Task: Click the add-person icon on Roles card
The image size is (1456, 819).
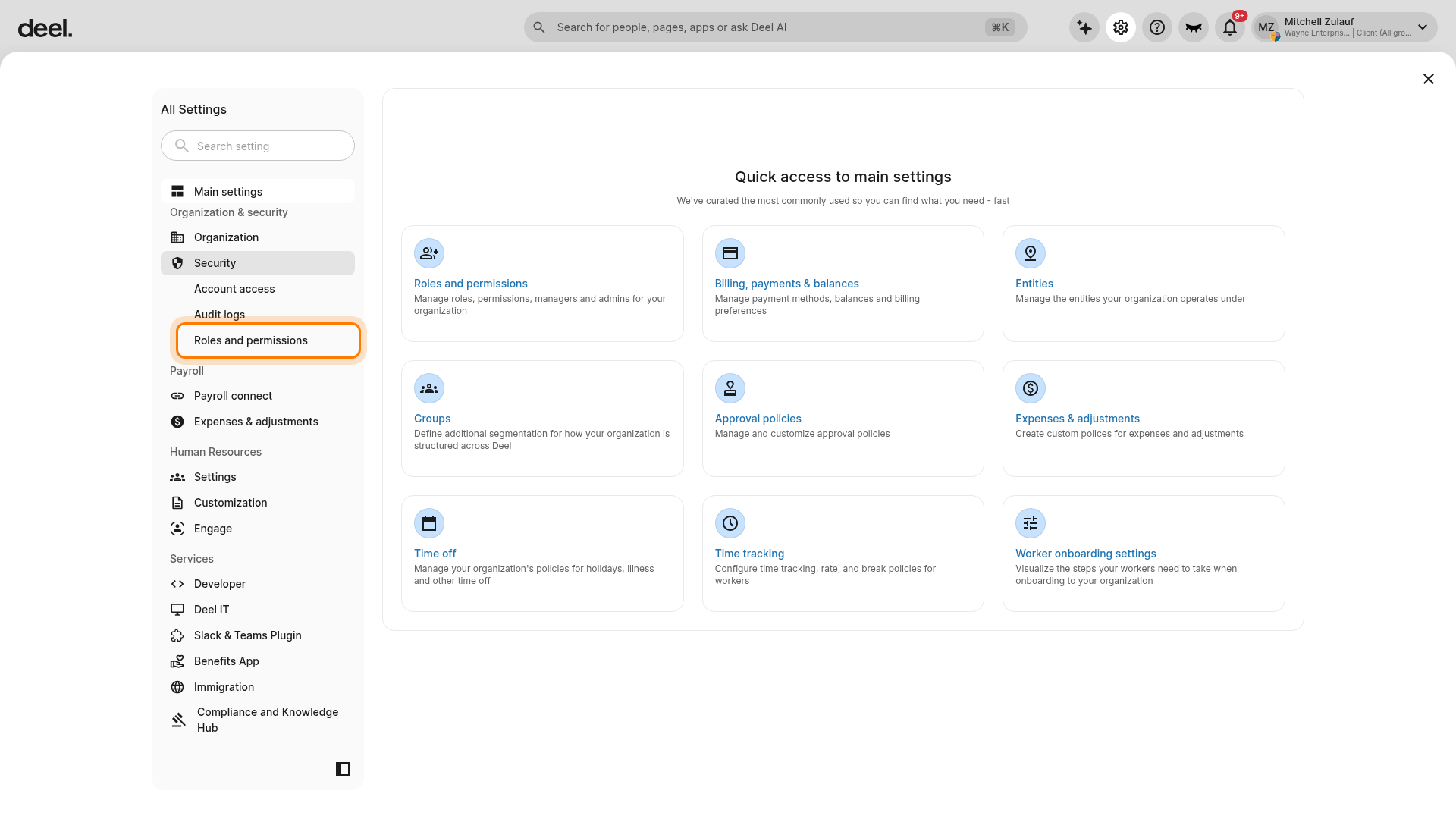Action: 429,253
